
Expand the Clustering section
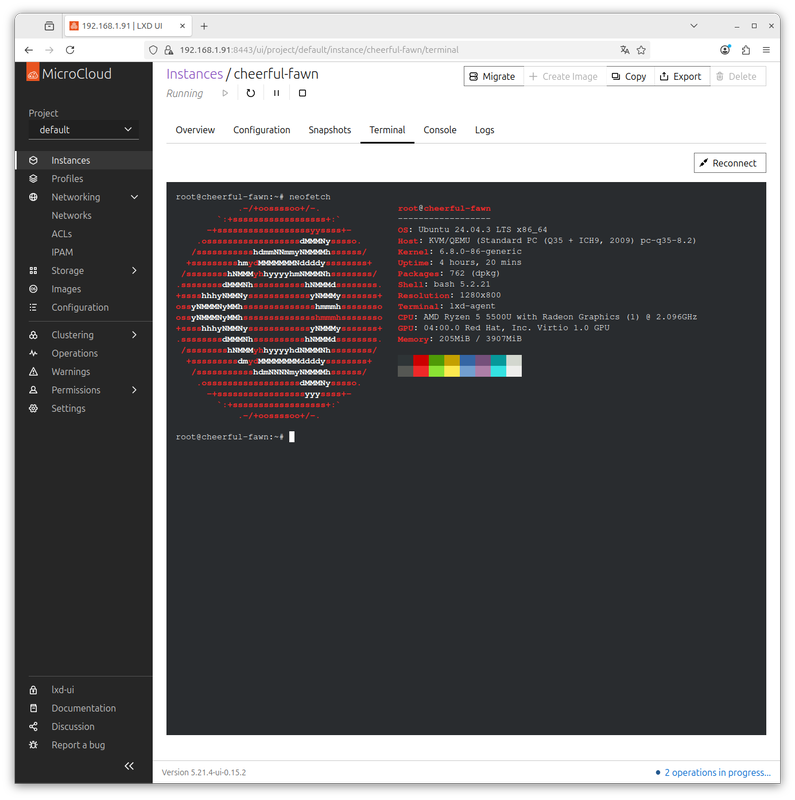tap(134, 335)
